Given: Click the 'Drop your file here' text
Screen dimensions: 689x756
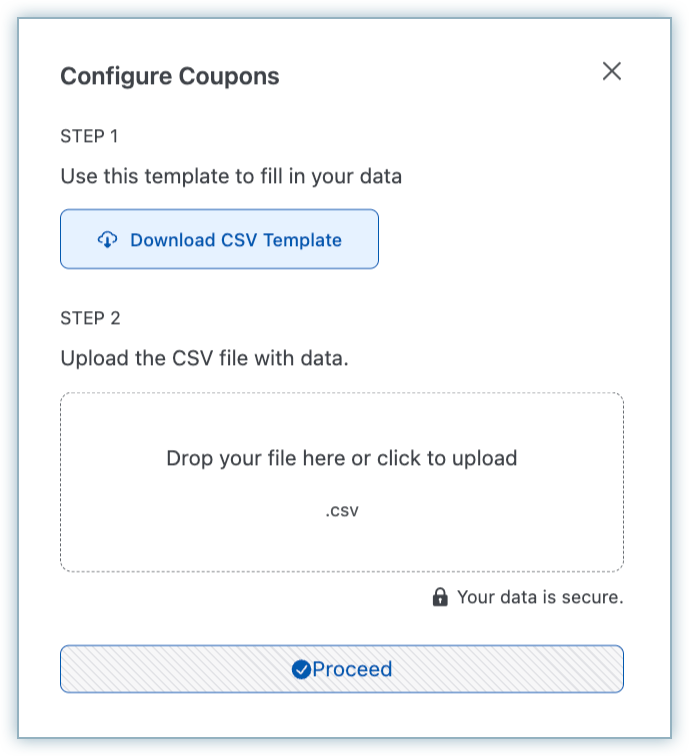Looking at the screenshot, I should (x=341, y=459).
